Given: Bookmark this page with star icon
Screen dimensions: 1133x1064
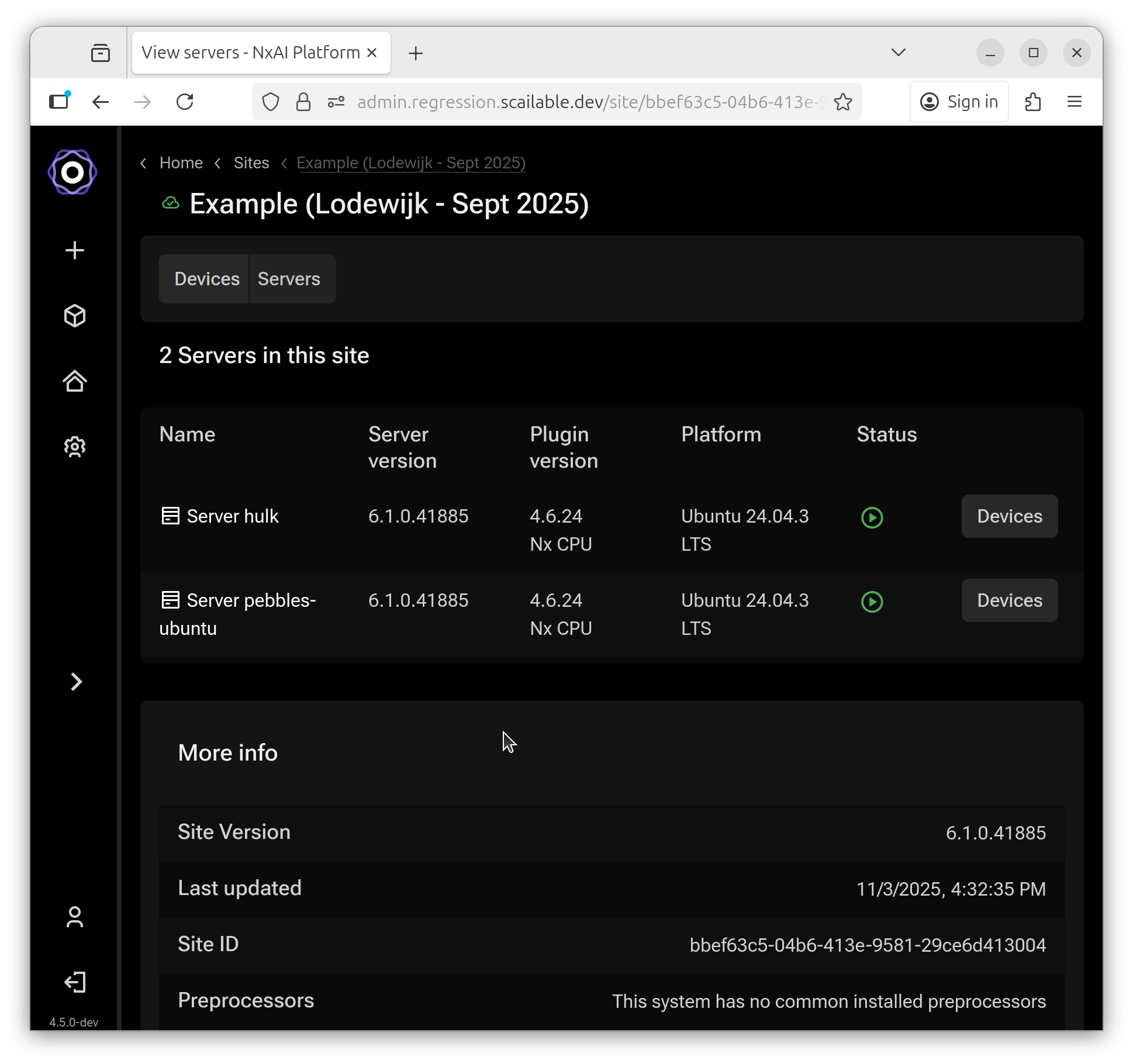Looking at the screenshot, I should [x=842, y=102].
